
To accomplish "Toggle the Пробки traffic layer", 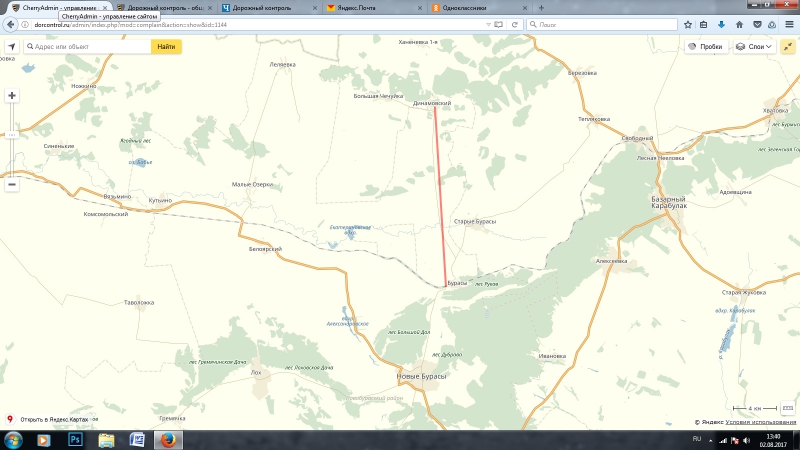I will [705, 47].
